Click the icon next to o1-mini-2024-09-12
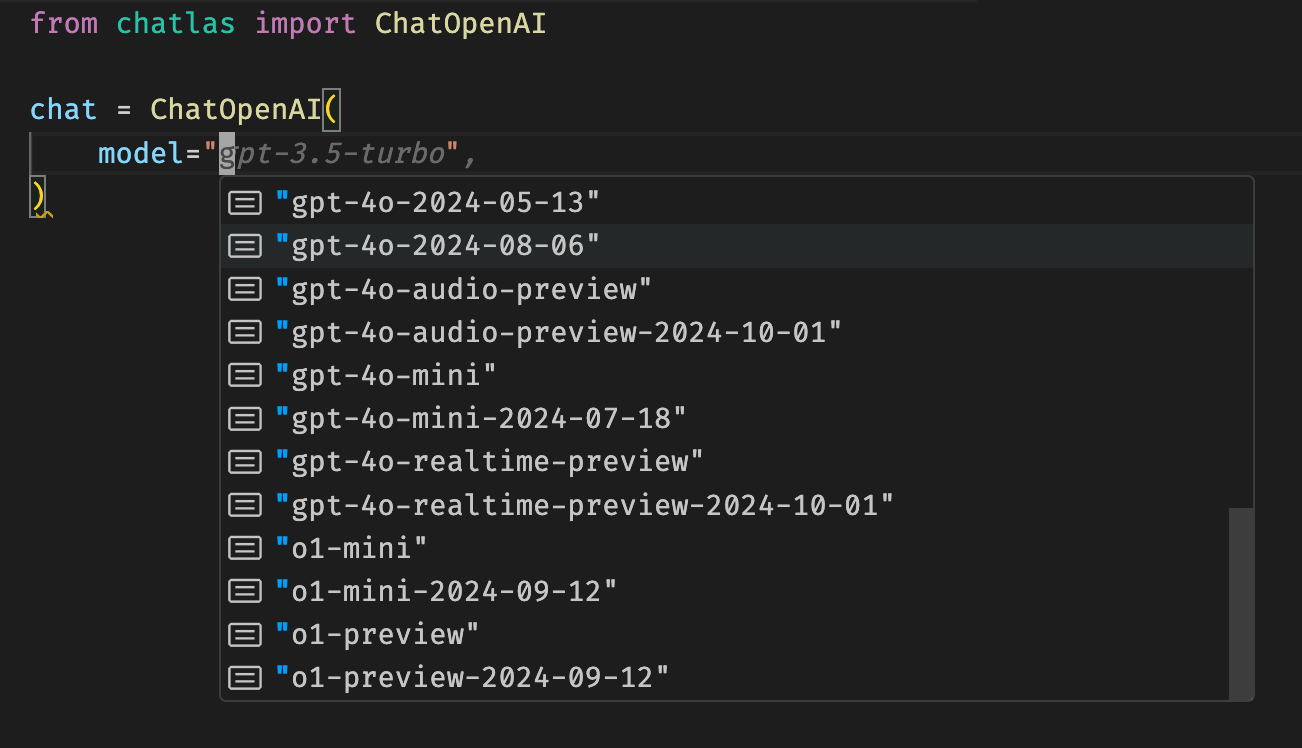The height and width of the screenshot is (748, 1302). pos(244,590)
